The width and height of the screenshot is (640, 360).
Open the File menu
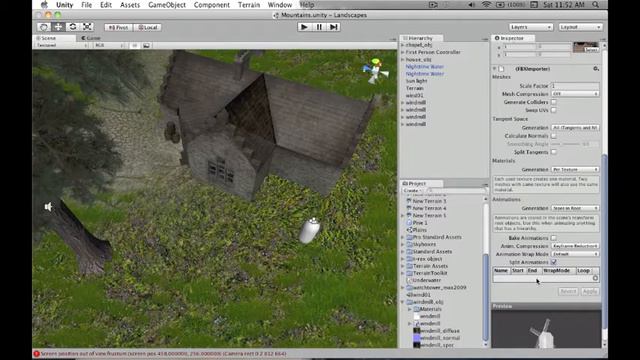pyautogui.click(x=87, y=5)
